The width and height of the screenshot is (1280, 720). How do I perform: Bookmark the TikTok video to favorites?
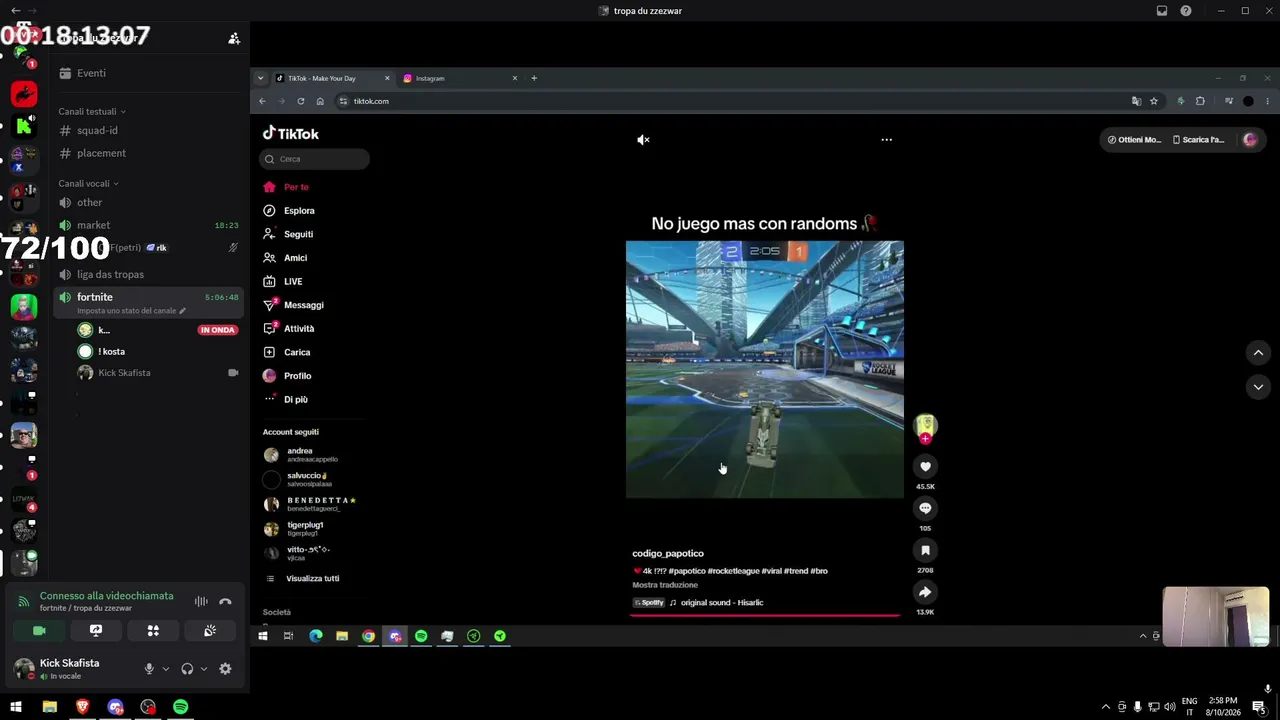click(x=925, y=550)
